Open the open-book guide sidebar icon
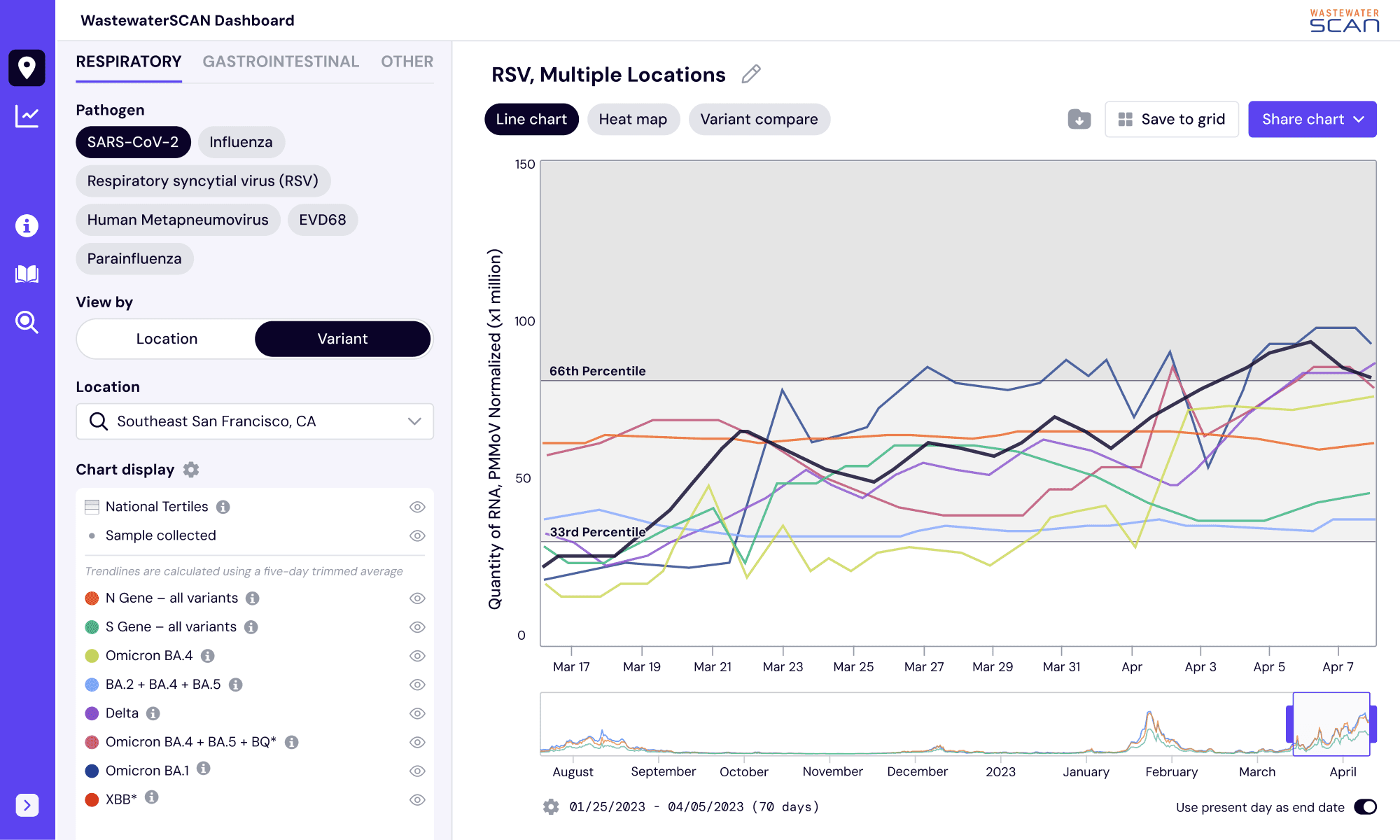Screen dimensions: 1400x840 (27, 274)
